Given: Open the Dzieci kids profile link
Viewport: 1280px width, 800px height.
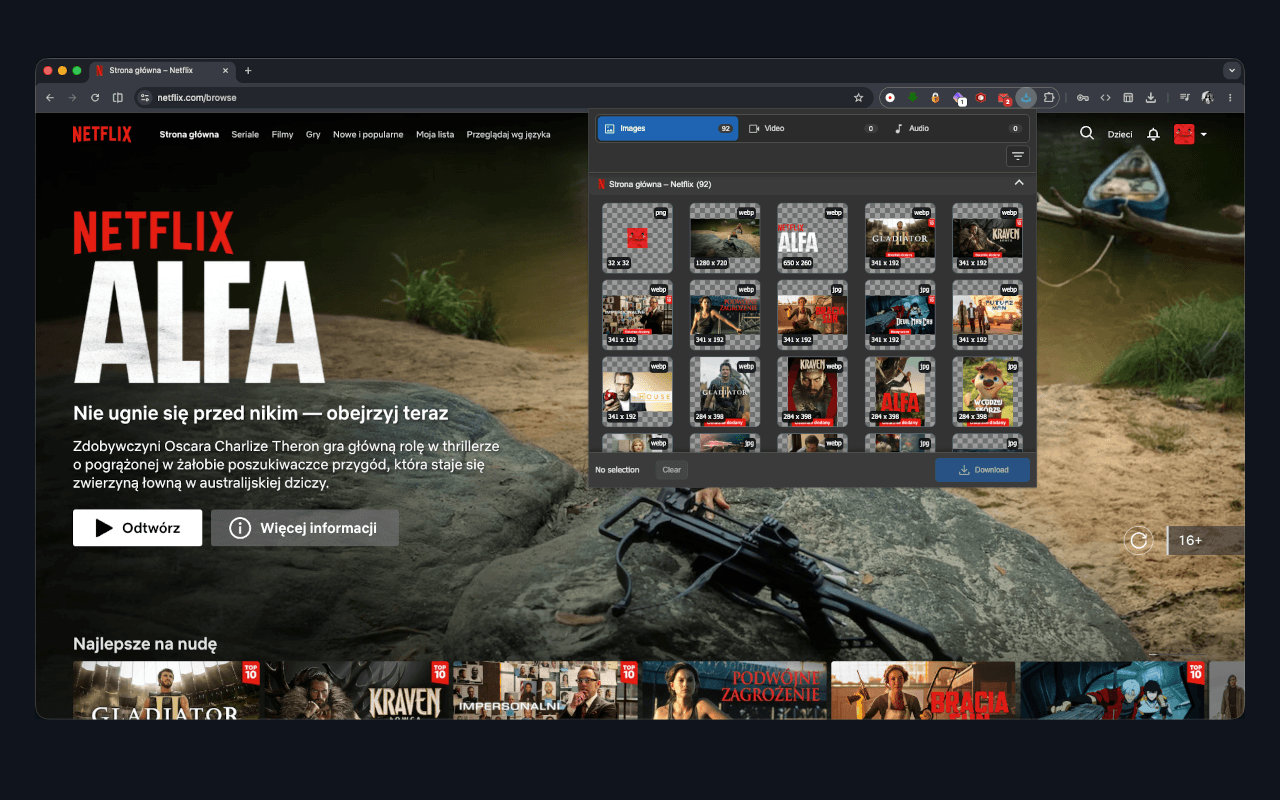Looking at the screenshot, I should [x=1120, y=134].
